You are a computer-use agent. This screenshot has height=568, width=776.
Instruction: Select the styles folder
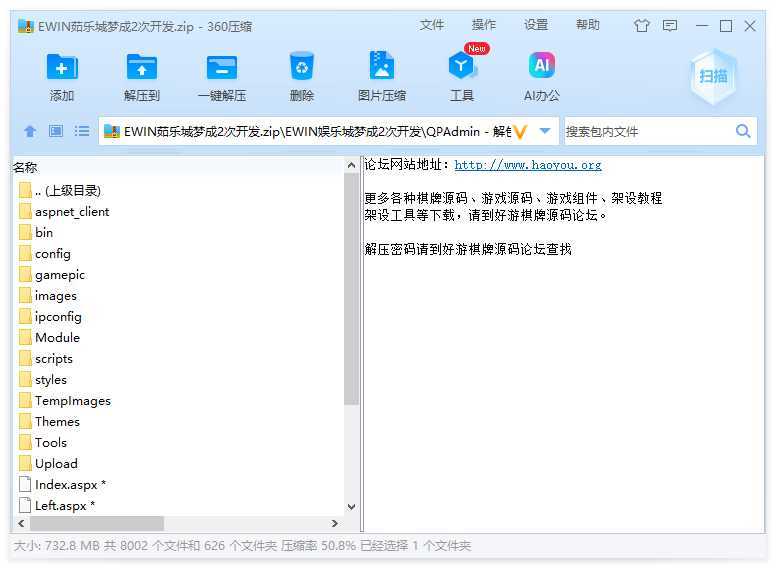(x=43, y=379)
